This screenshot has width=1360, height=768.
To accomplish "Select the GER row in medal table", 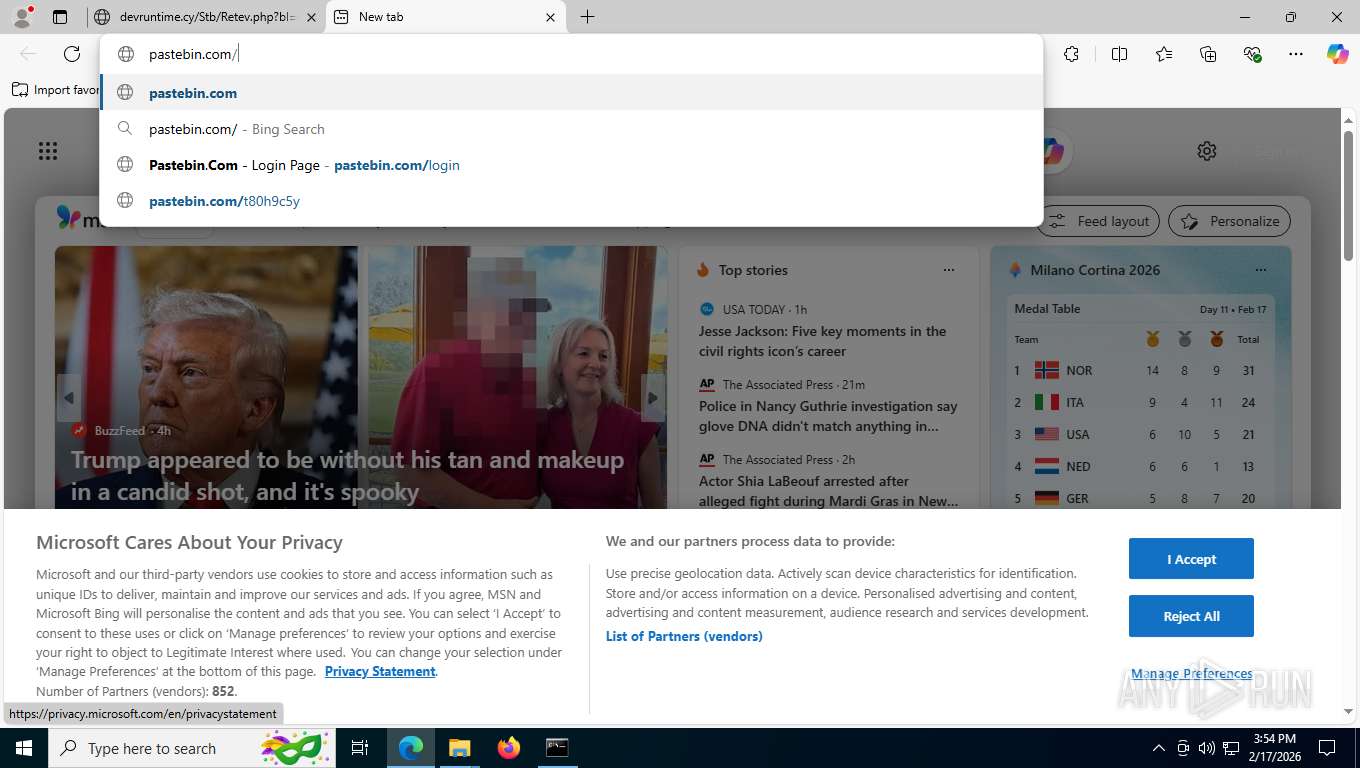I will click(1140, 498).
